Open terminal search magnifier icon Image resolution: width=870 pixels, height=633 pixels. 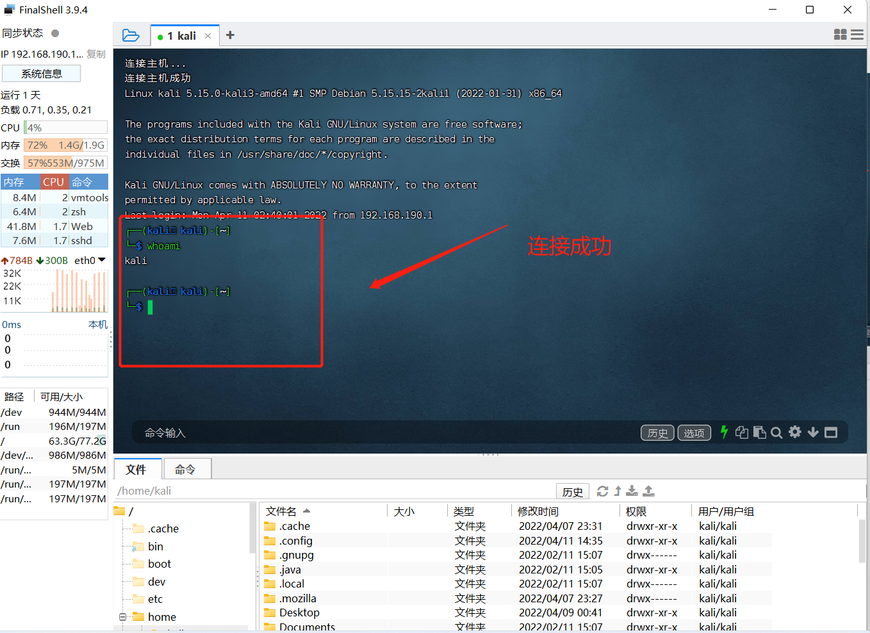click(x=777, y=433)
